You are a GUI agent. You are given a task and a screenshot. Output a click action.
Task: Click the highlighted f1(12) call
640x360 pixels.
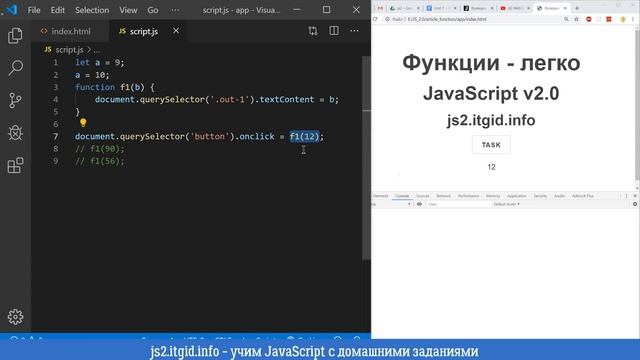point(304,136)
